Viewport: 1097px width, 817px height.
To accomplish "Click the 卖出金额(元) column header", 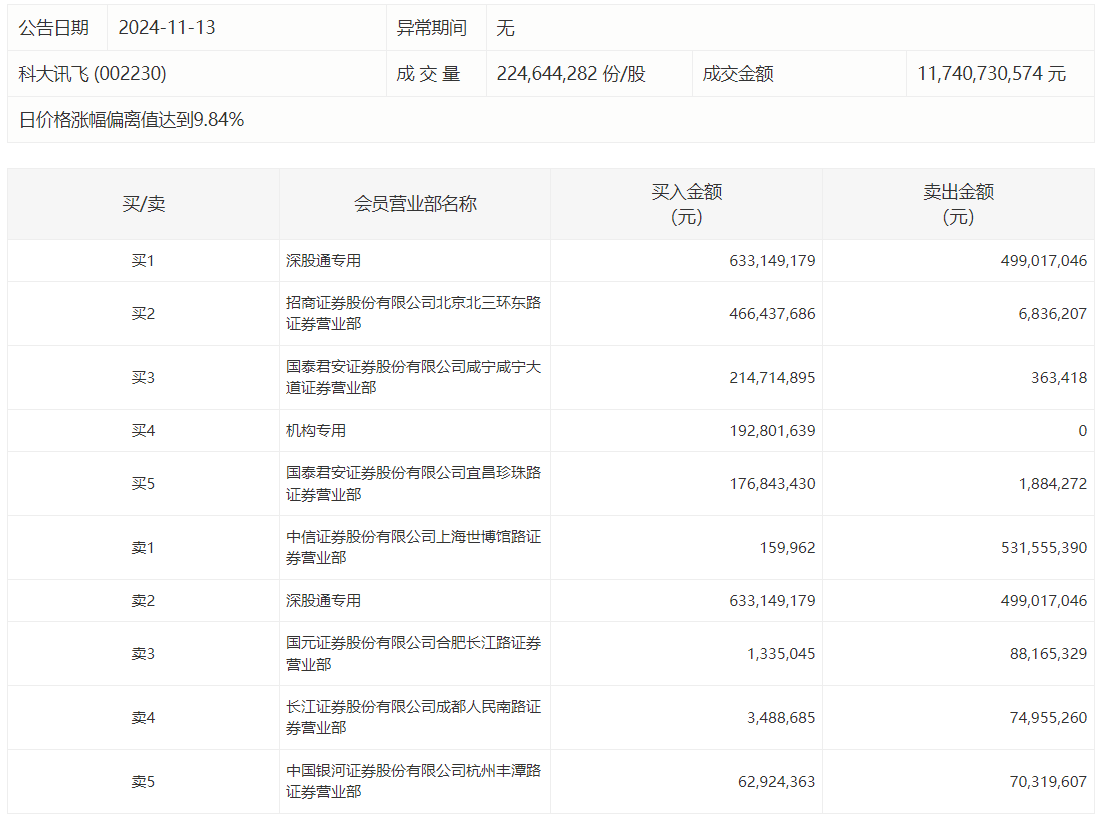I will point(958,204).
